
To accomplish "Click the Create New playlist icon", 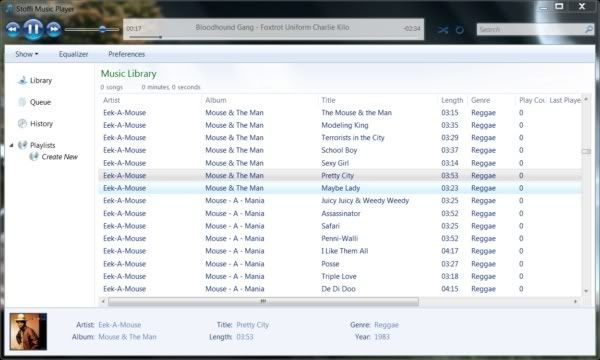I will point(34,156).
